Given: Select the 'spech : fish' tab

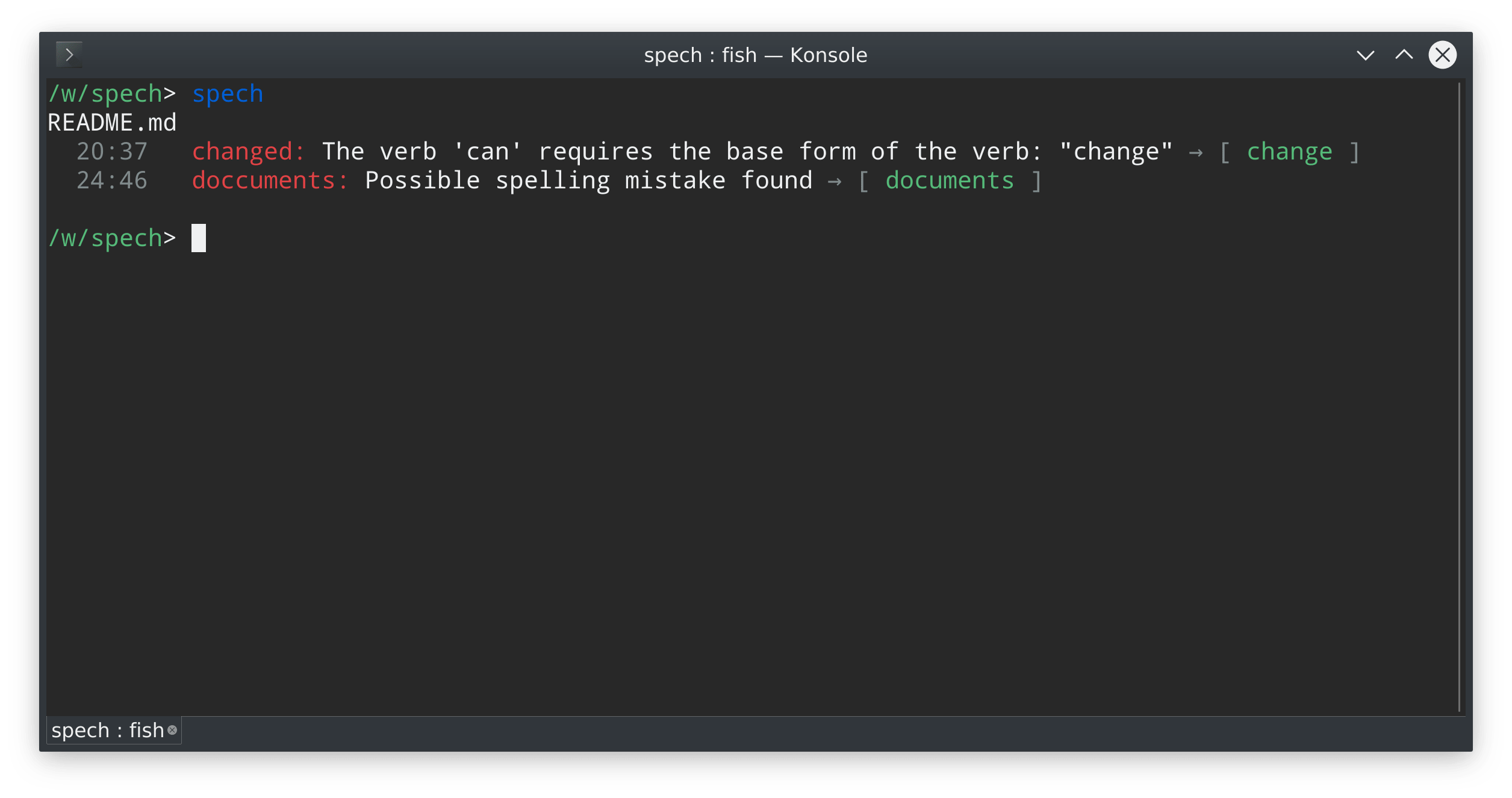Looking at the screenshot, I should (107, 730).
